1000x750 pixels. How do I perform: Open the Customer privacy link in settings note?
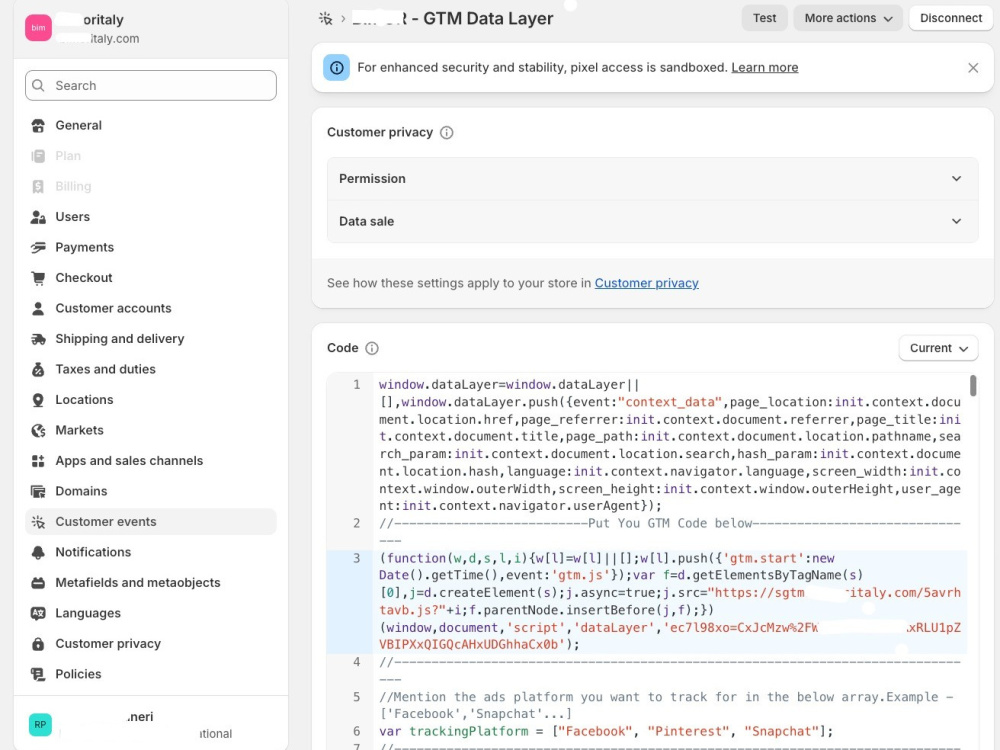click(646, 283)
